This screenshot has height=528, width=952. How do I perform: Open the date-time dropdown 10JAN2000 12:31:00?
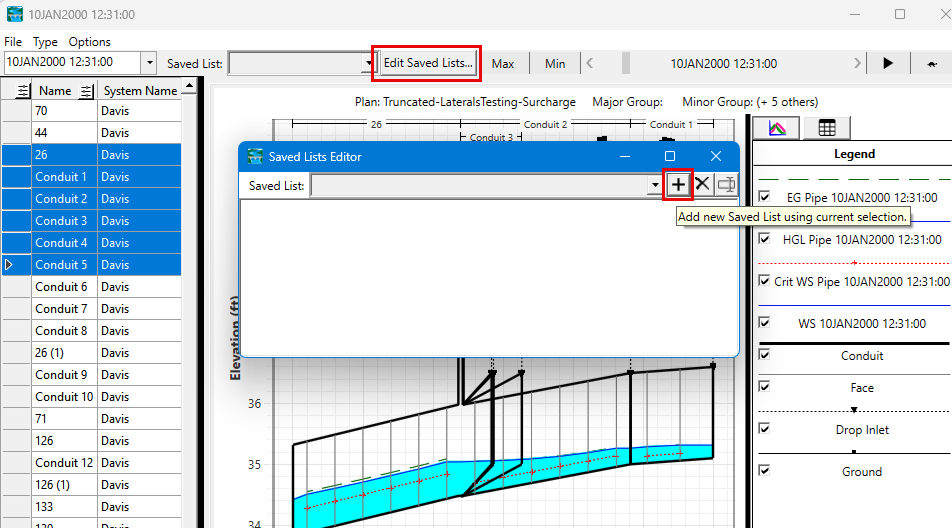click(x=150, y=63)
